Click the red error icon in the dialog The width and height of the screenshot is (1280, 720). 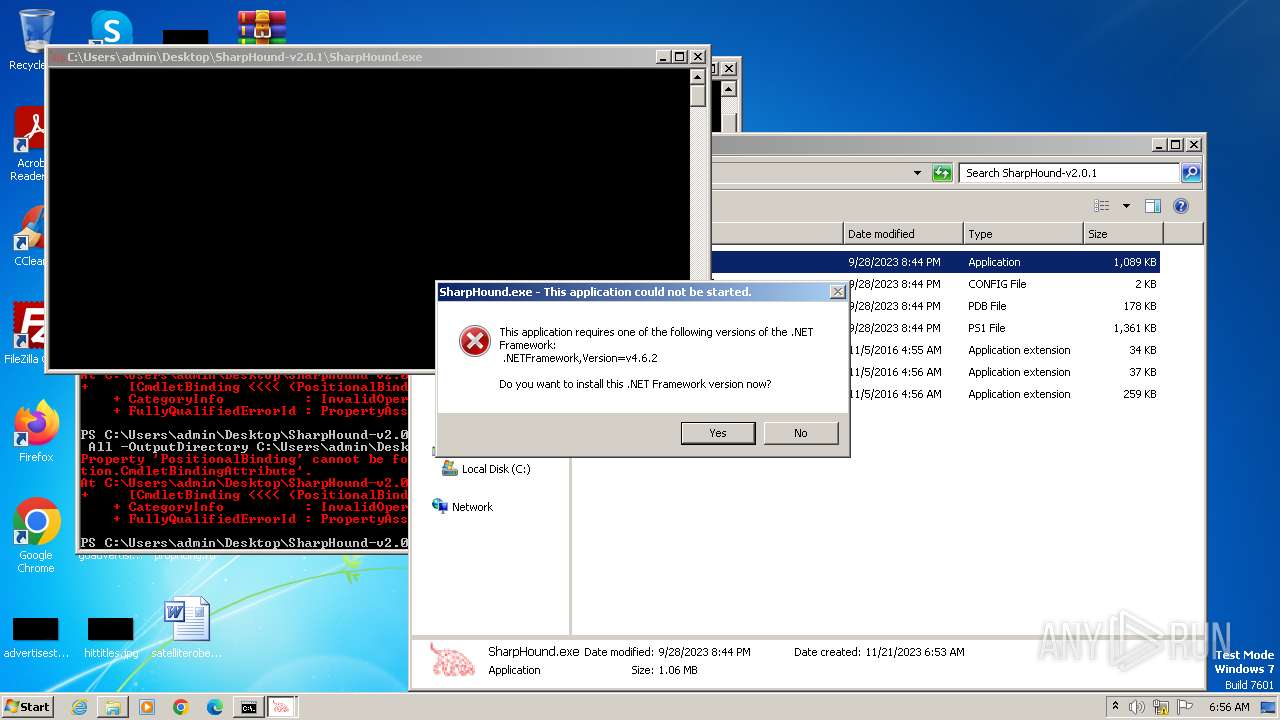[474, 341]
